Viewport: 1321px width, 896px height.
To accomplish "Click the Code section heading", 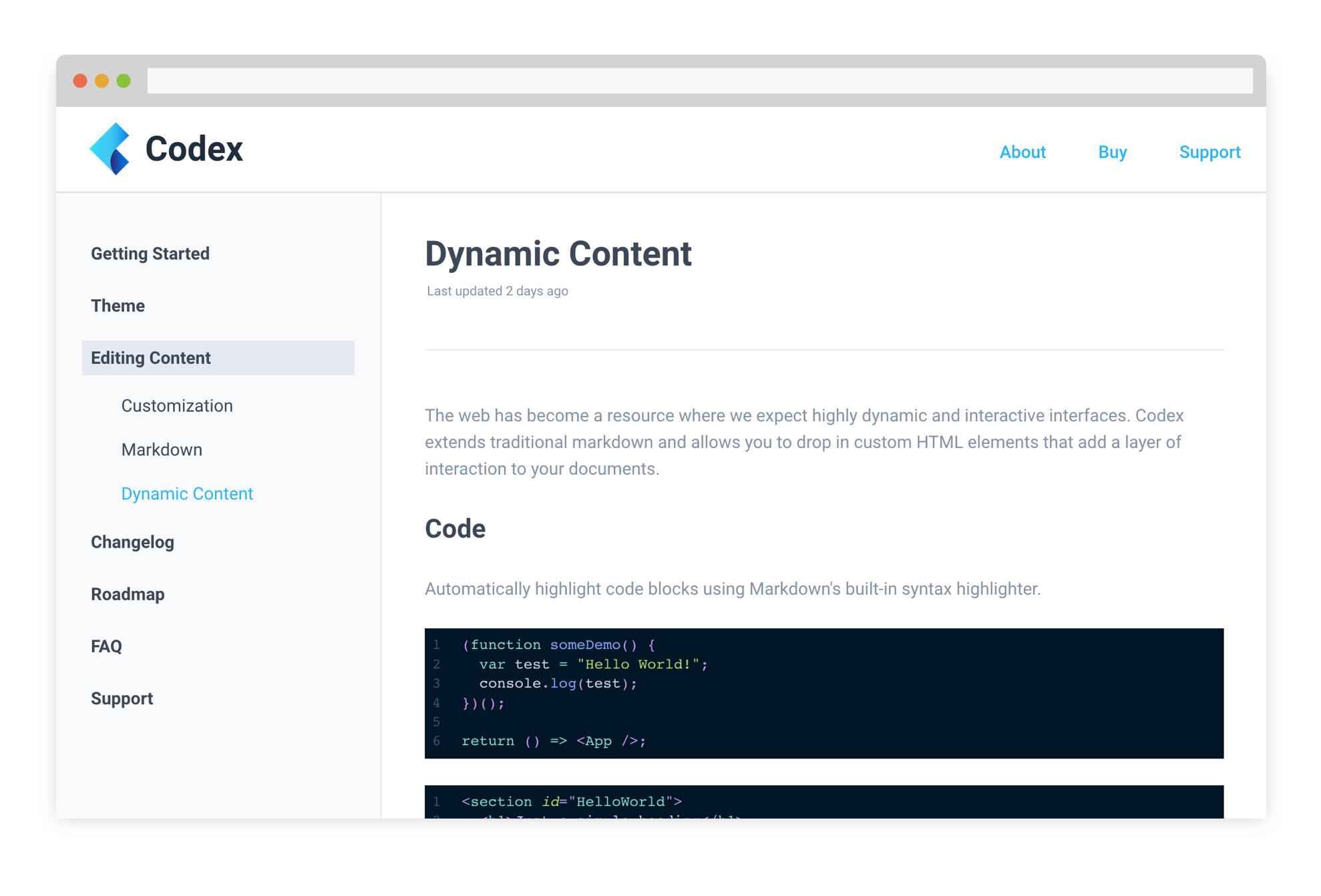I will [x=455, y=529].
